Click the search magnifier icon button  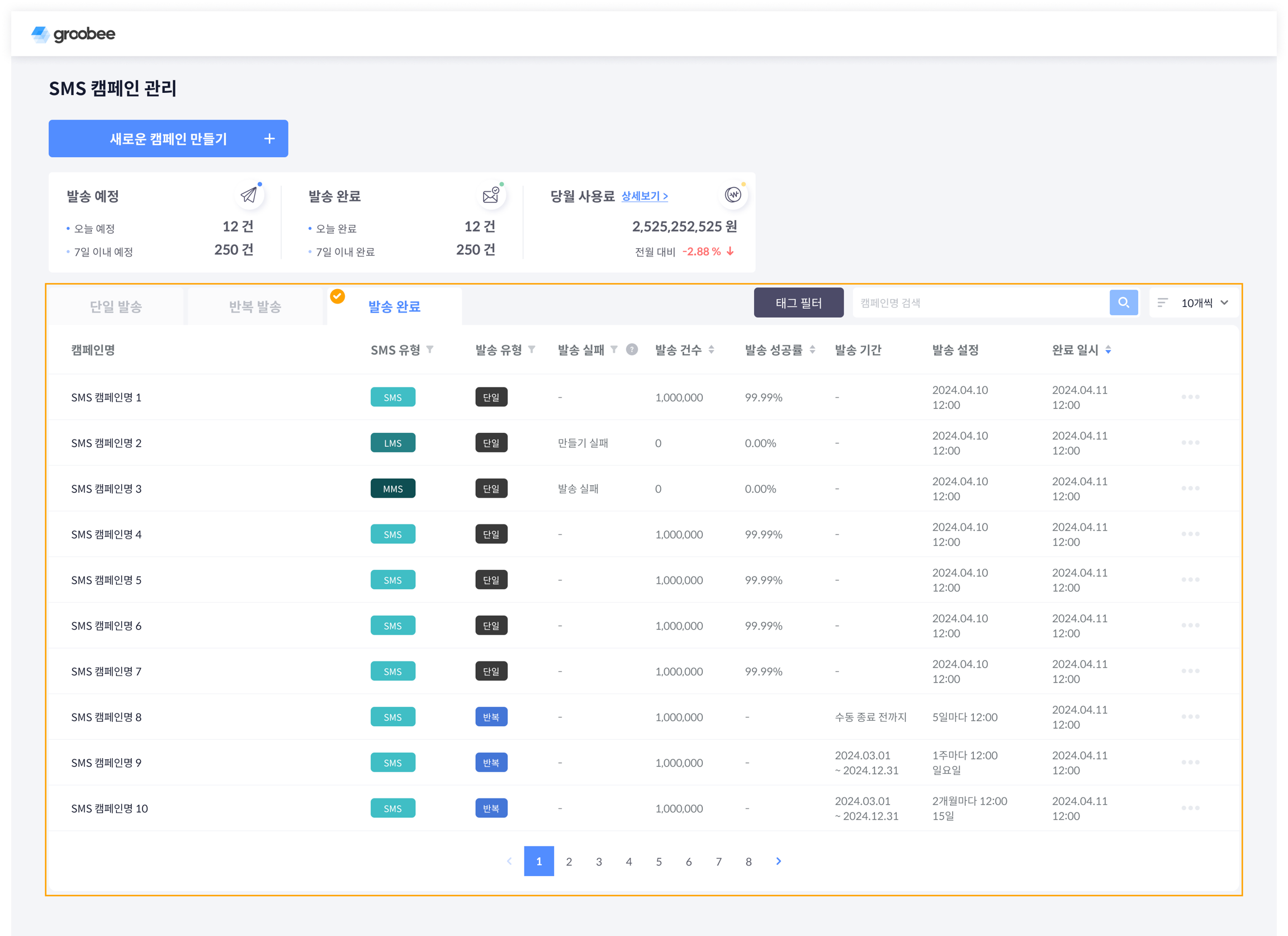[1123, 302]
